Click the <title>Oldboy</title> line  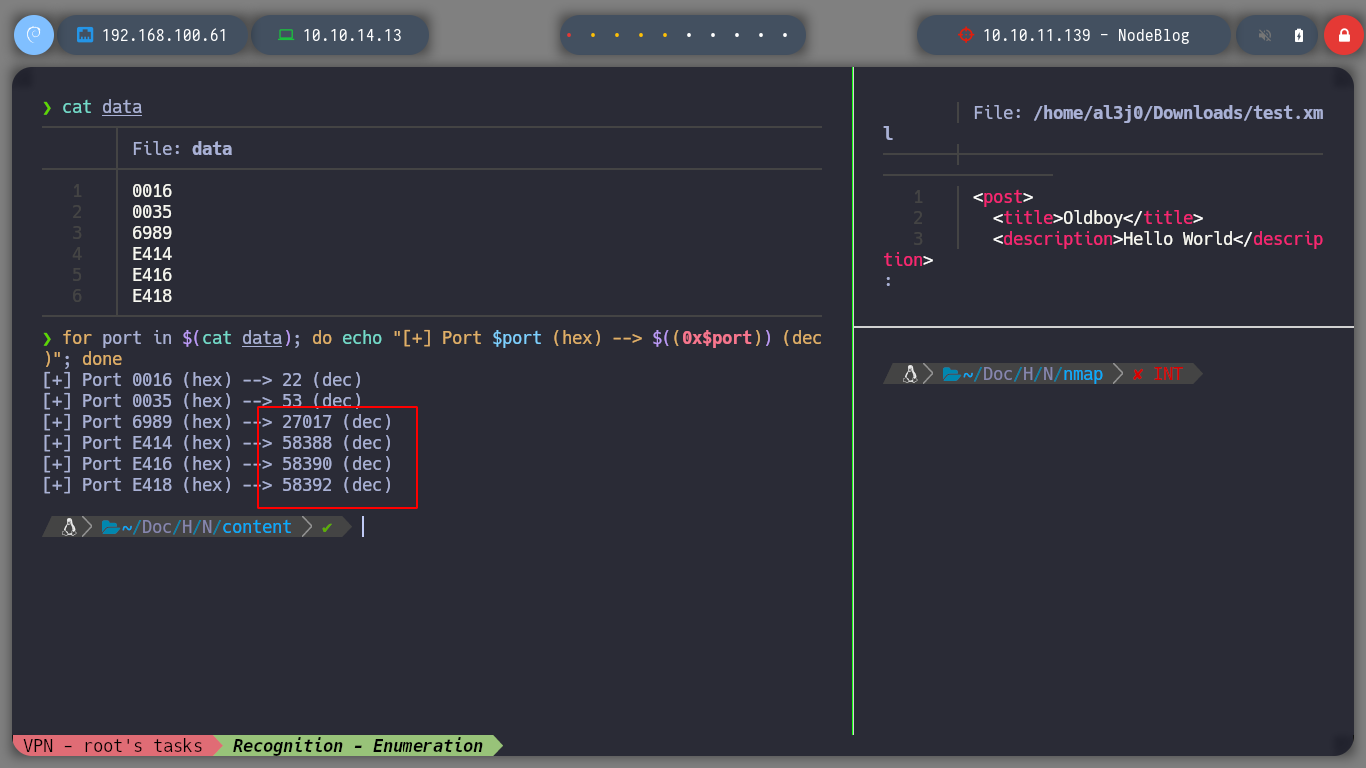(1098, 218)
